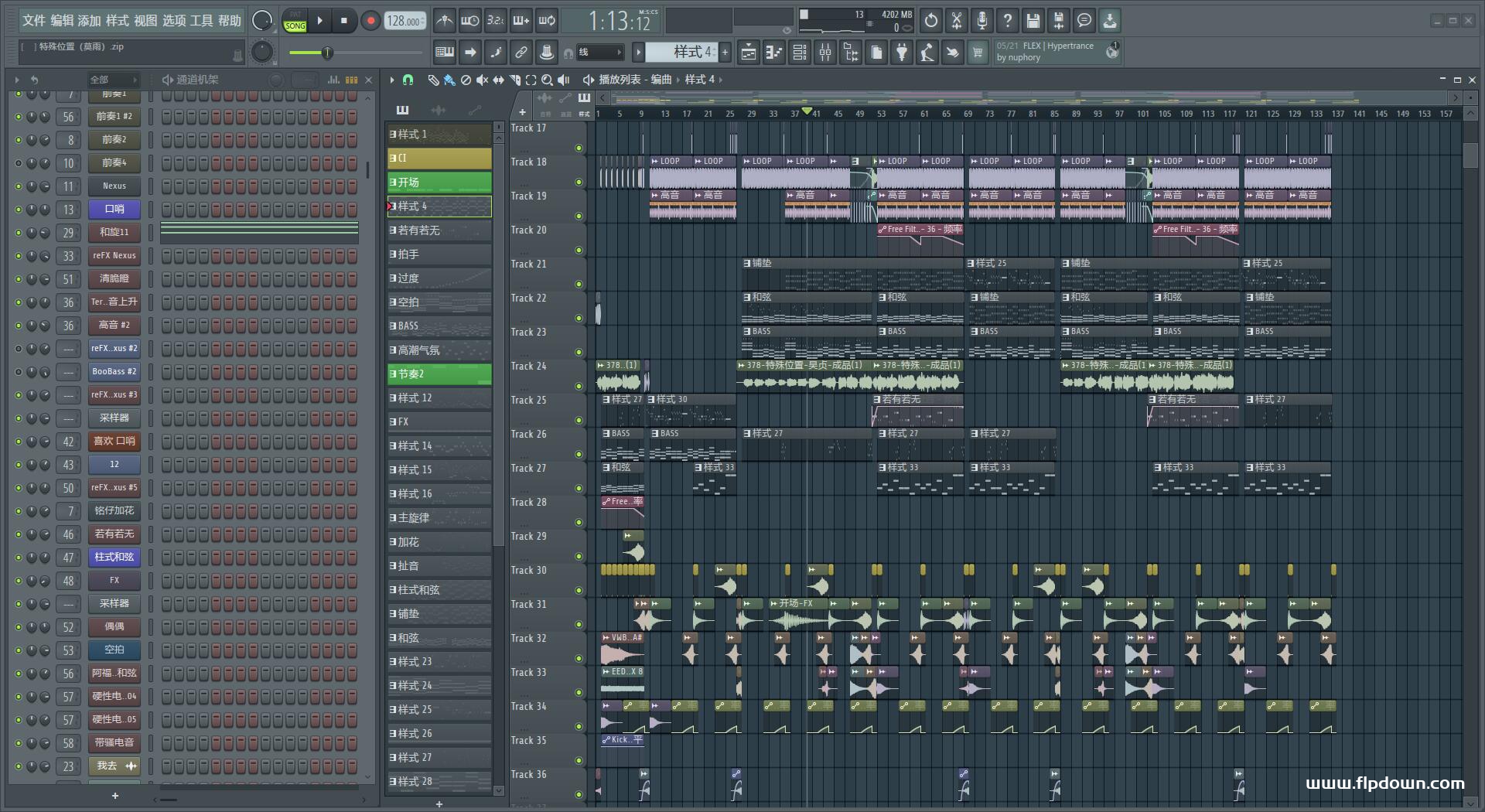Screen dimensions: 1485x812
Task: Click the microphone one-click recording icon
Action: (x=982, y=21)
